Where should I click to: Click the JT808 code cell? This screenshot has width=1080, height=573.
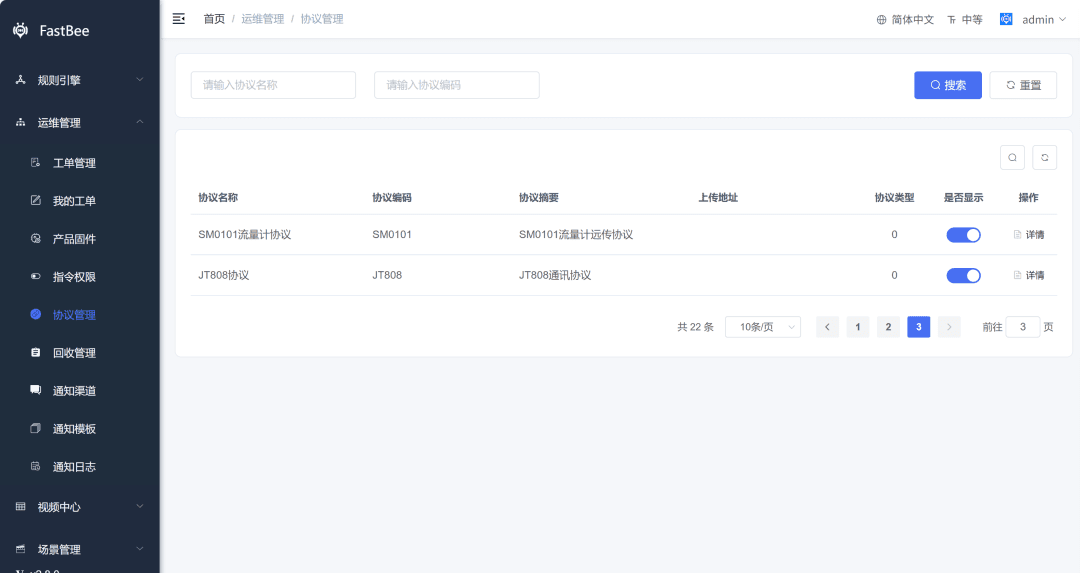click(387, 275)
